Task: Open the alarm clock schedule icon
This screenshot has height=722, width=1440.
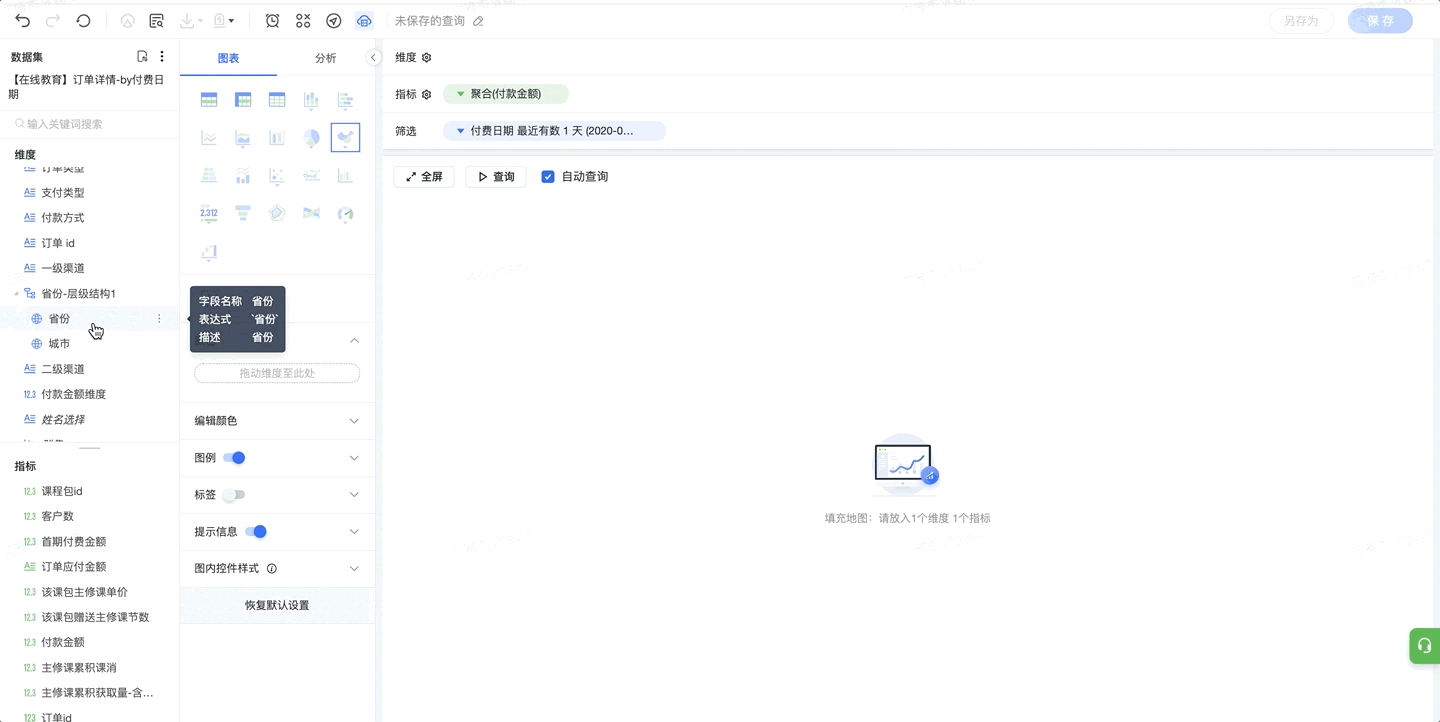Action: pos(272,21)
